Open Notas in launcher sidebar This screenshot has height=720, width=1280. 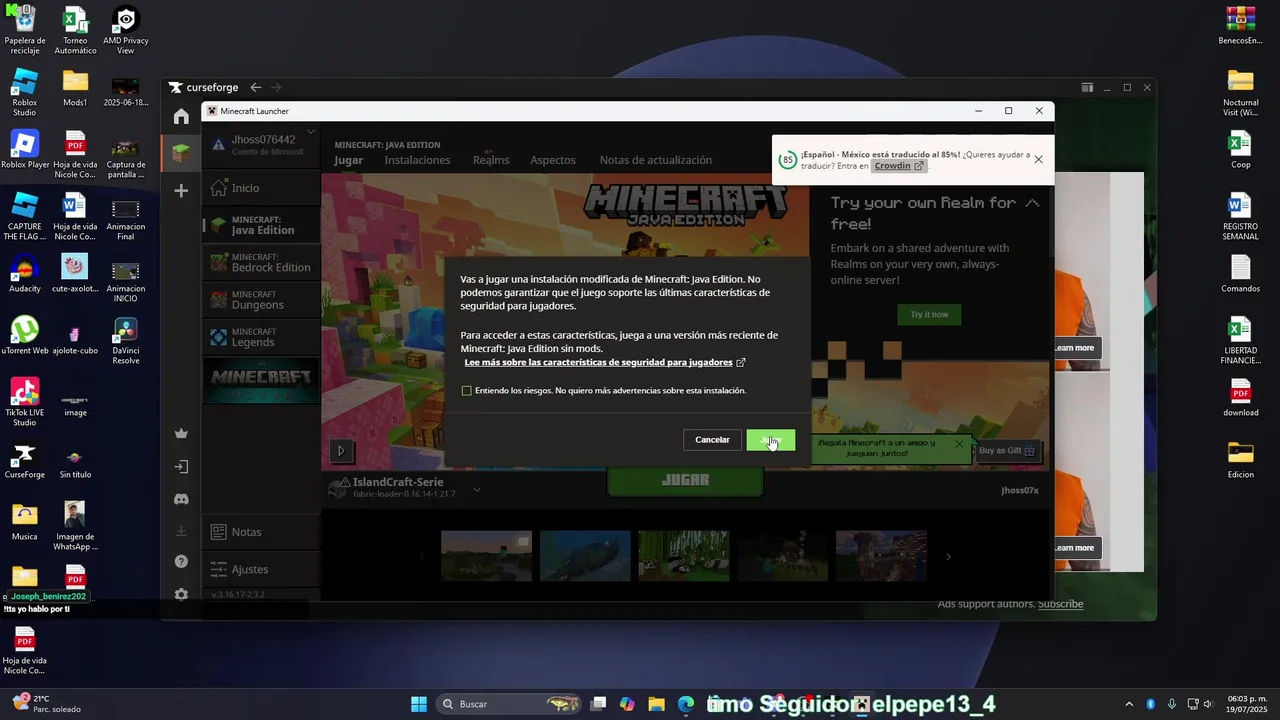(261, 532)
